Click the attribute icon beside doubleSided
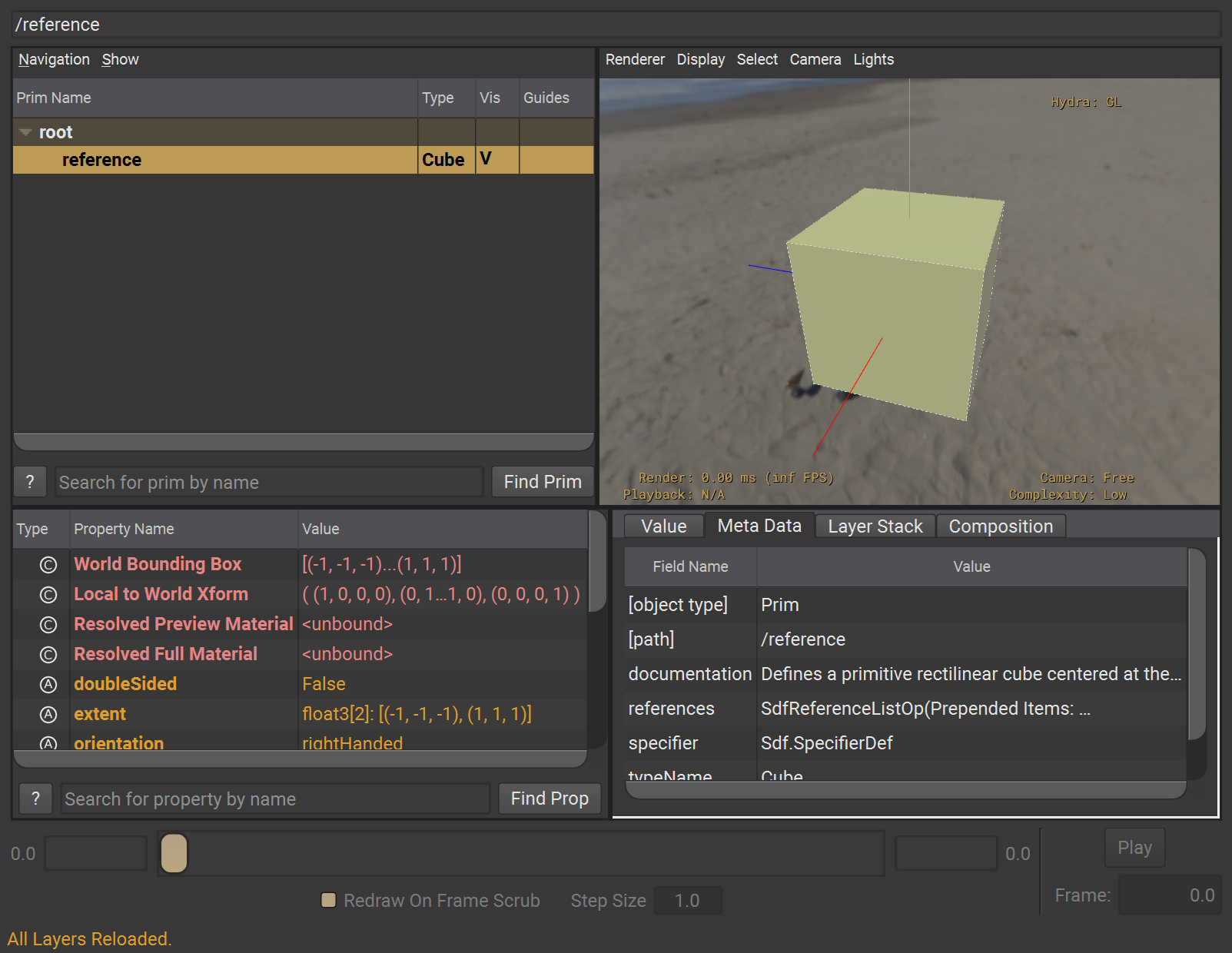 coord(48,685)
